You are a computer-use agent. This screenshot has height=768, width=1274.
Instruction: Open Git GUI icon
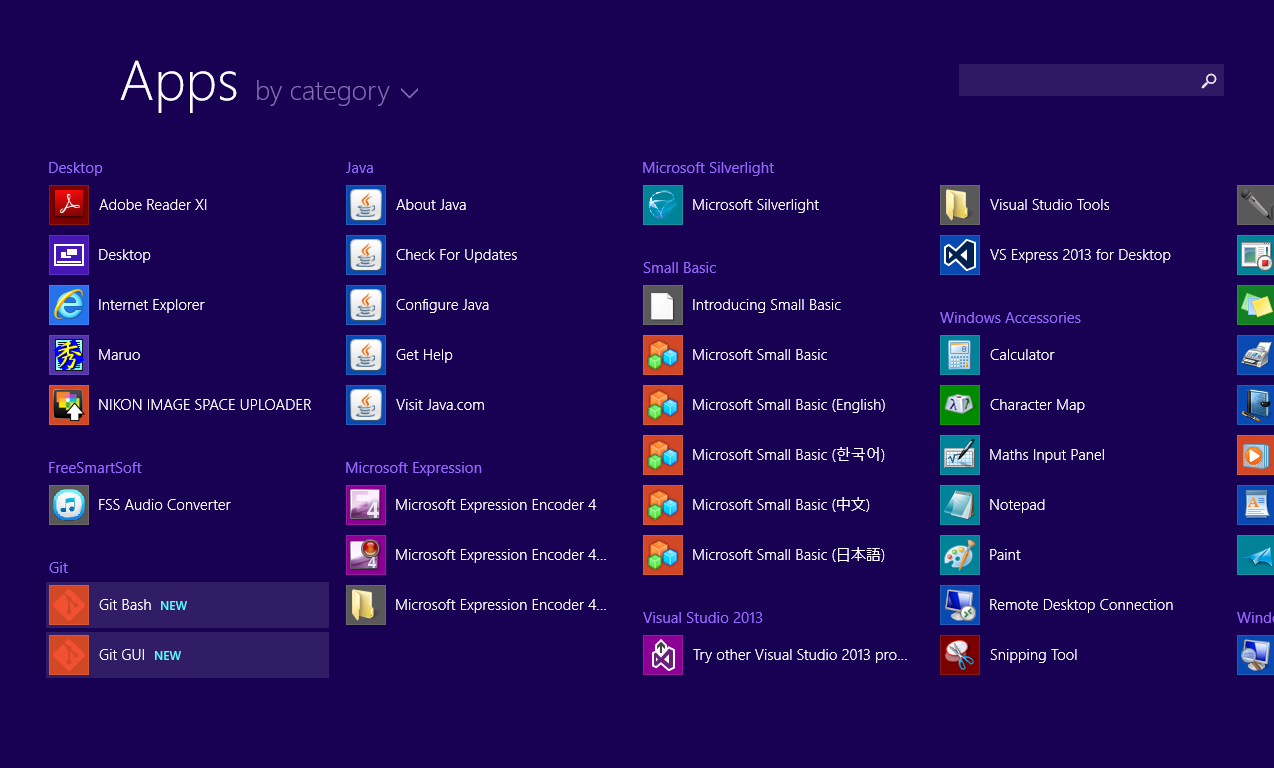click(x=69, y=655)
